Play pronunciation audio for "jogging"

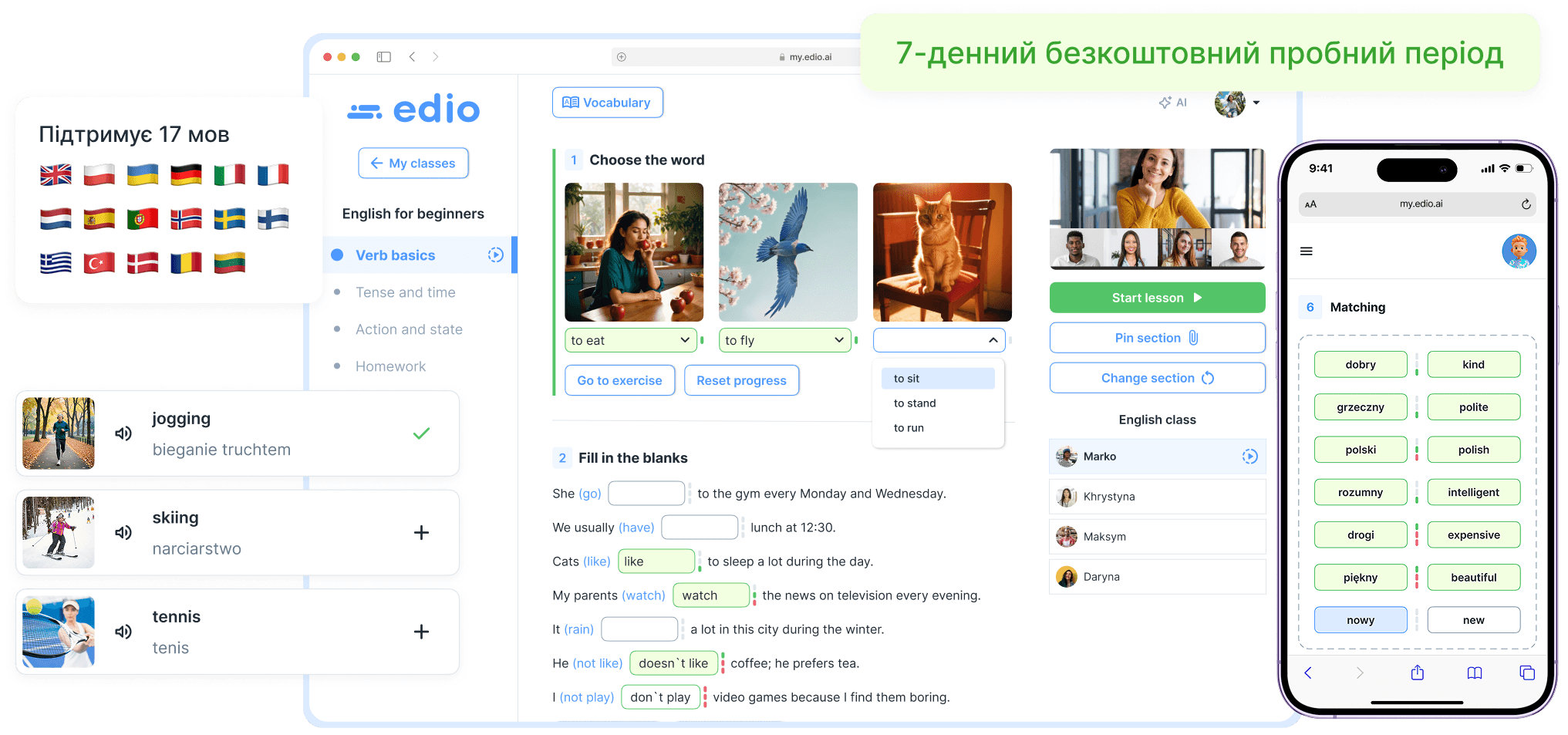[x=123, y=433]
